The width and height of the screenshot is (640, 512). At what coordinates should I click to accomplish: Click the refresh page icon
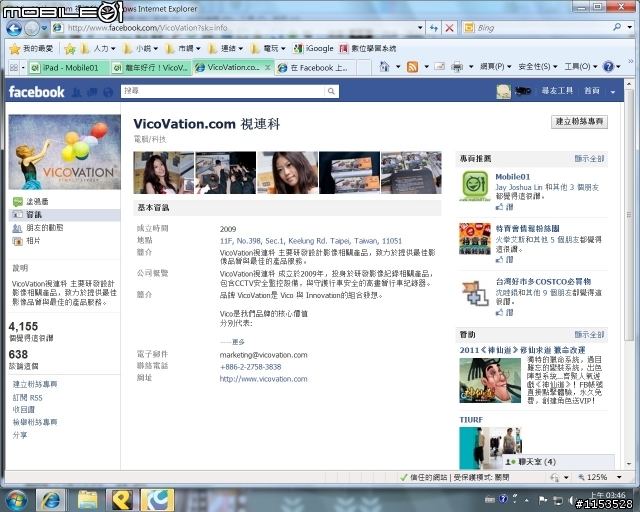tap(433, 28)
